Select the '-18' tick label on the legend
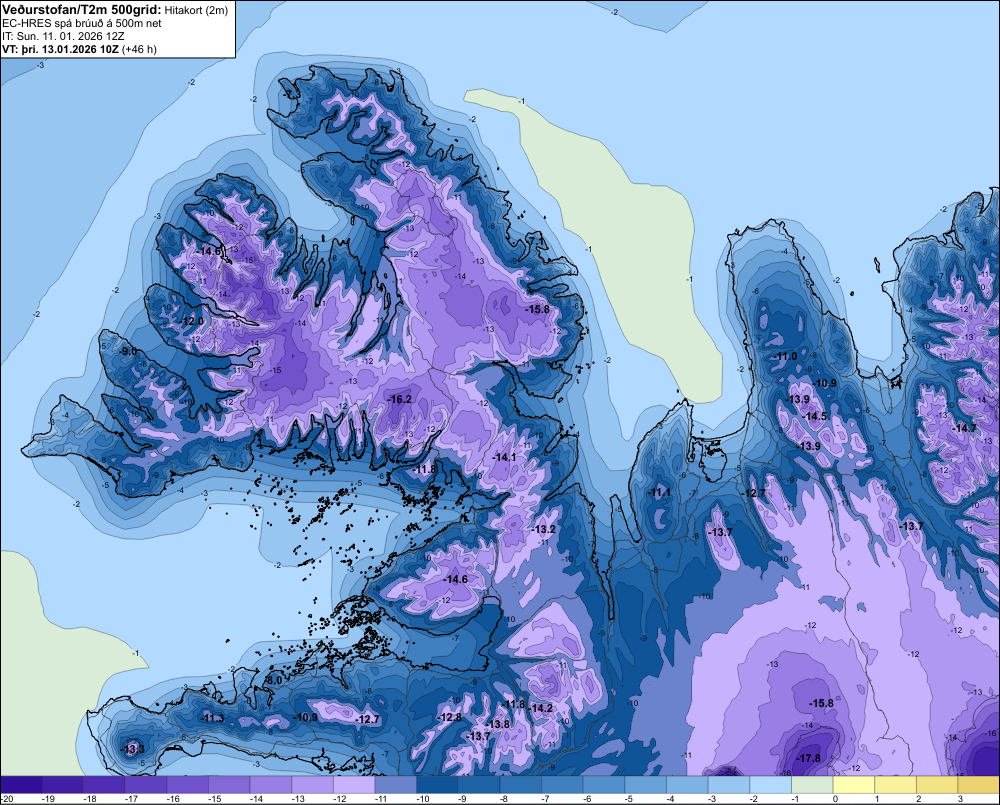1000x805 pixels. (x=91, y=799)
